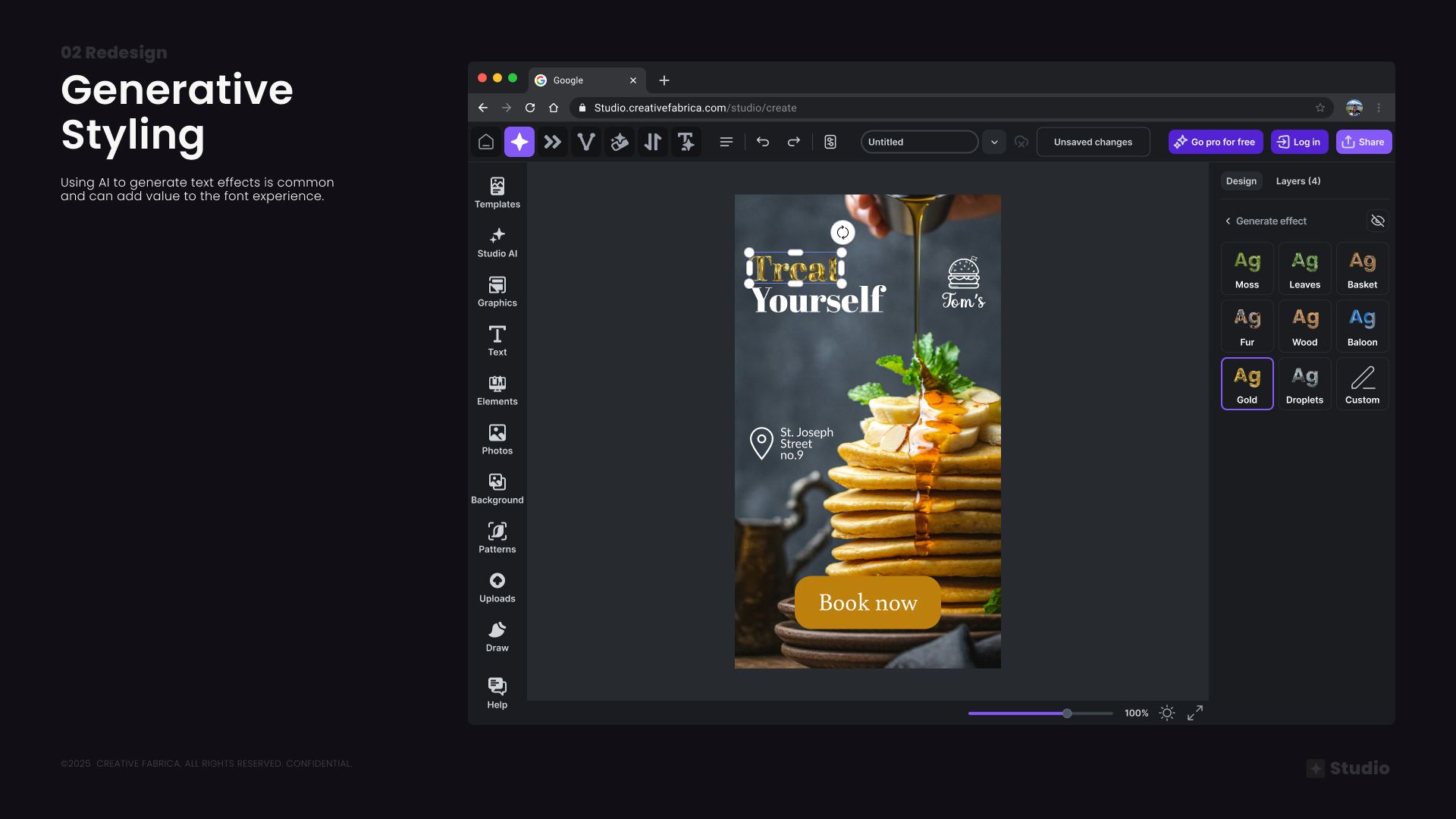
Task: Click the redo arrow in toolbar
Action: pyautogui.click(x=793, y=142)
